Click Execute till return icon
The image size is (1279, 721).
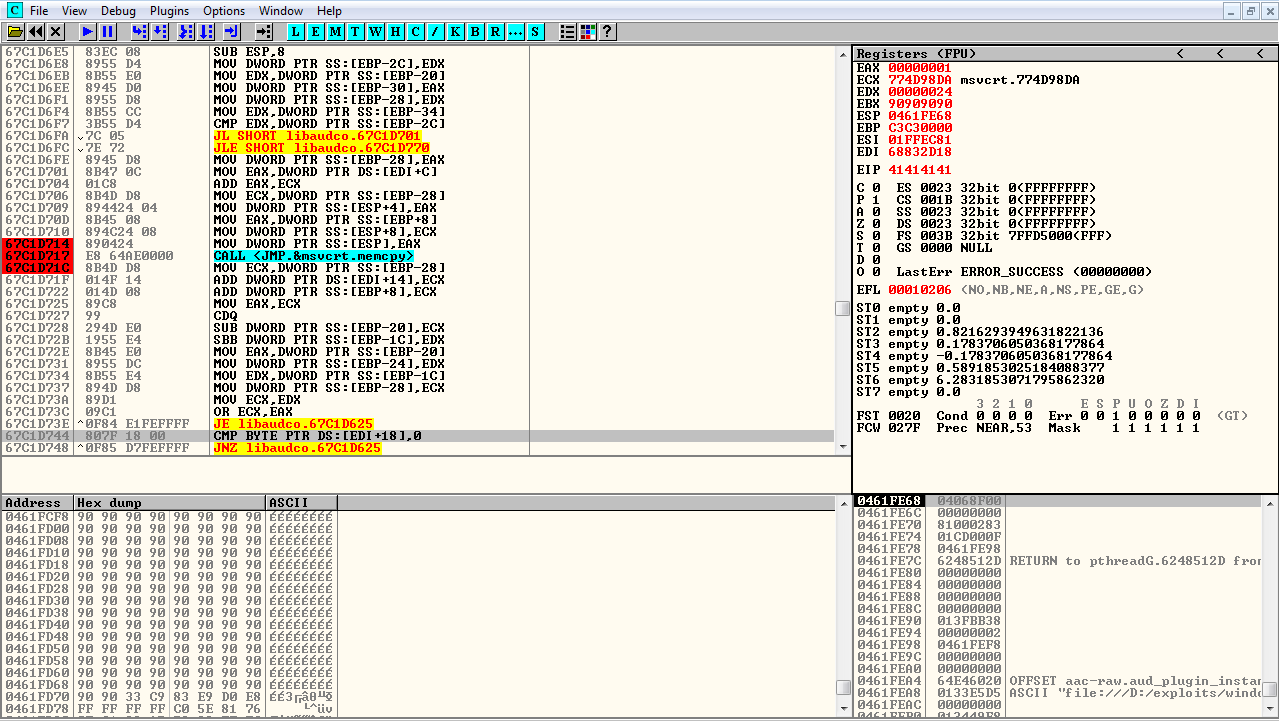tap(231, 32)
